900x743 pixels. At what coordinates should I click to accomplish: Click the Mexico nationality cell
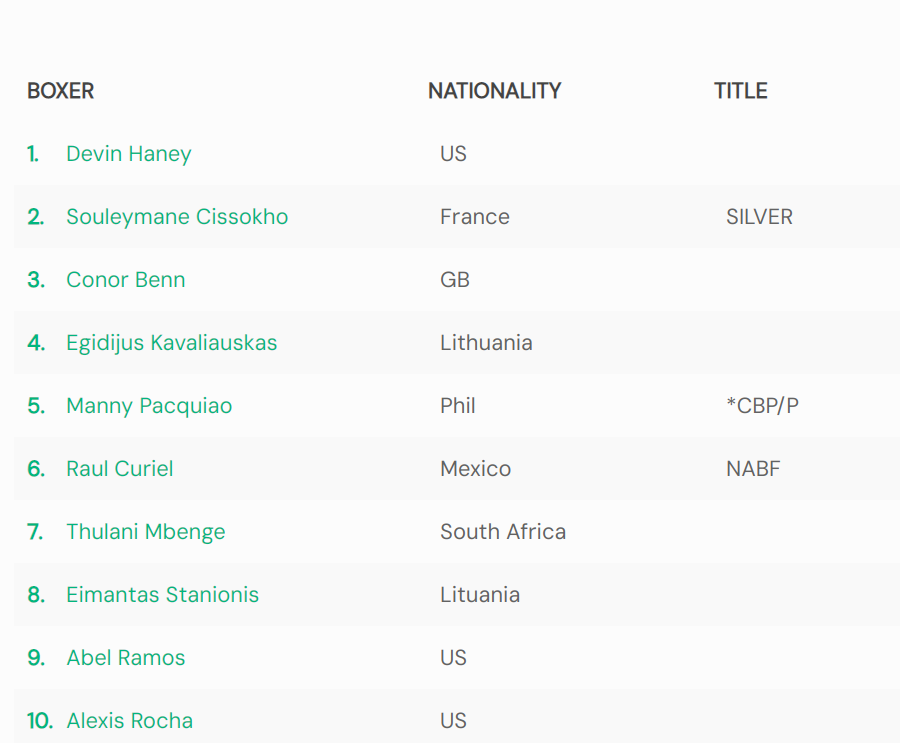(475, 469)
